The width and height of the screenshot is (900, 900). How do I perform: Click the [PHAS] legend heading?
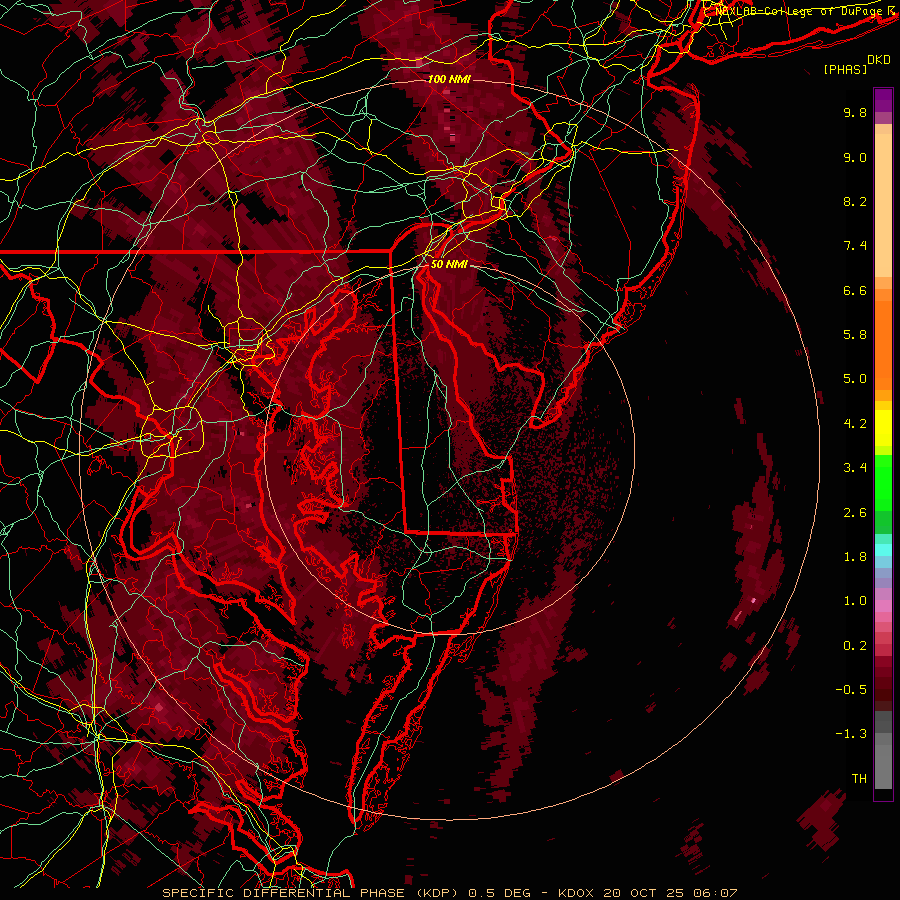tap(845, 70)
